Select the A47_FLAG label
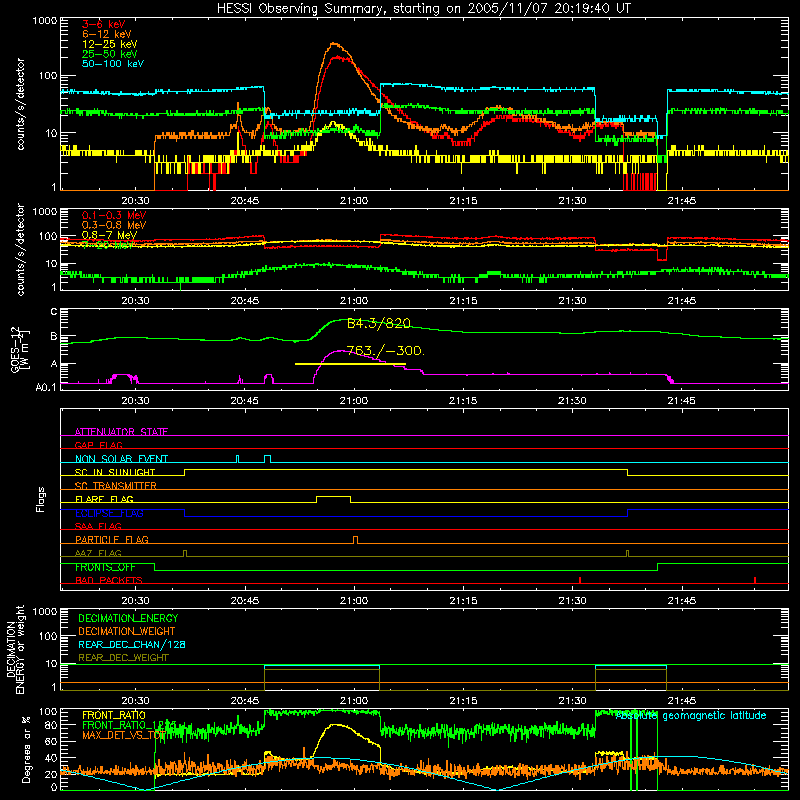This screenshot has height=800, width=800. coord(98,553)
